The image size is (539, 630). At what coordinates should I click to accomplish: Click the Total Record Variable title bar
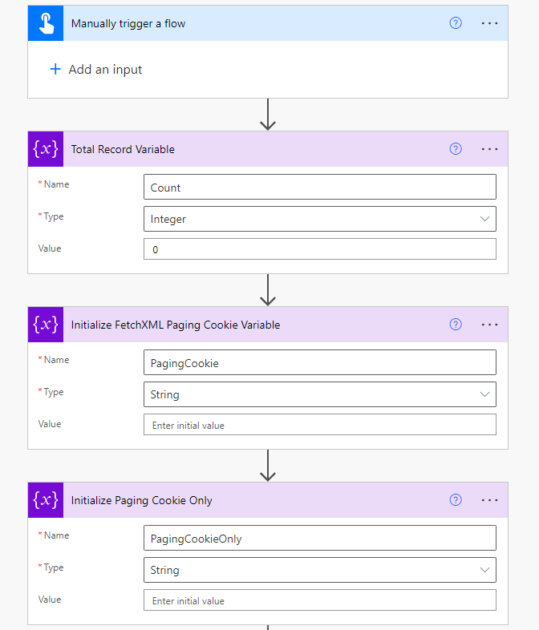[x=267, y=149]
